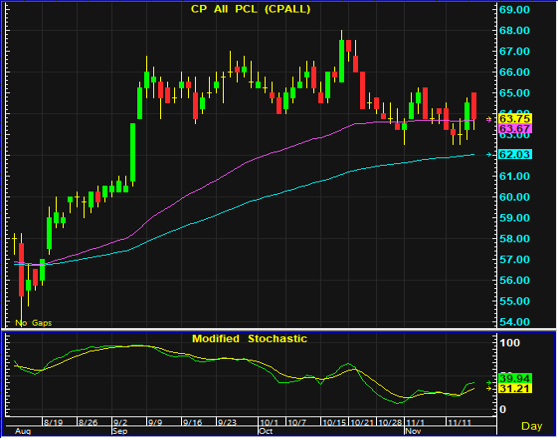The image size is (558, 438).
Task: Click the 68.00 price axis label
Action: 514,31
